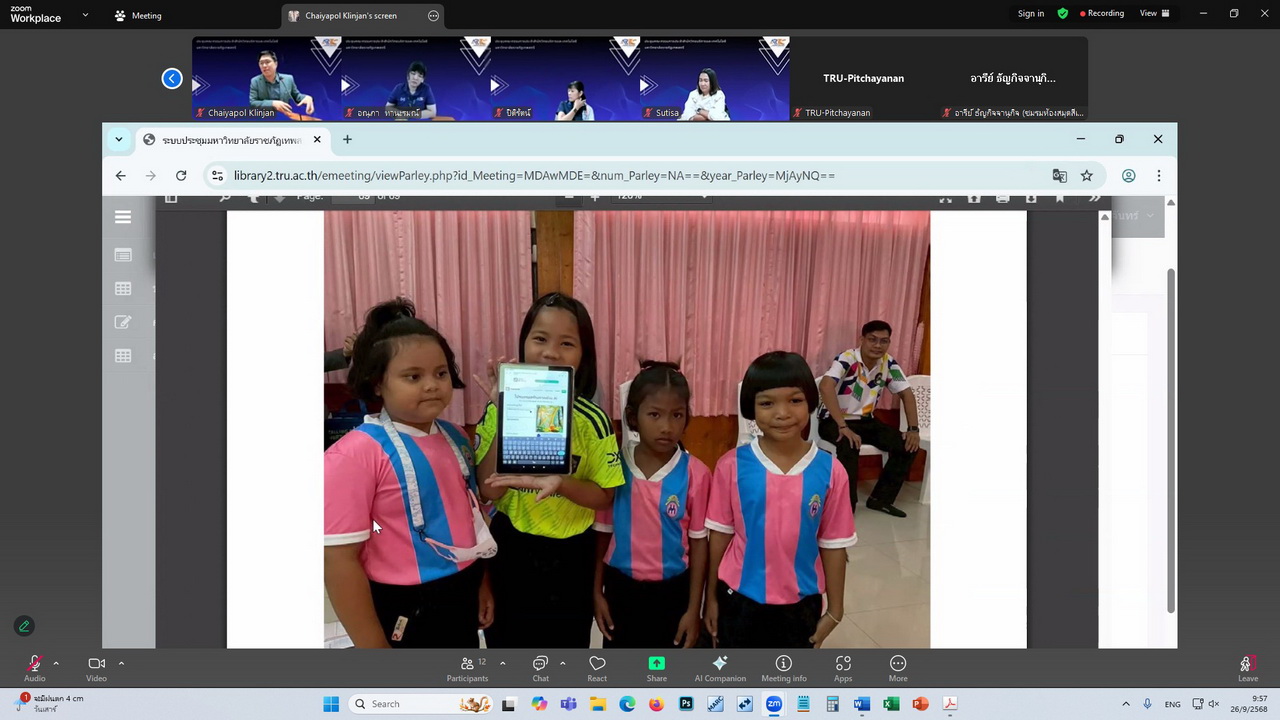Open the Participants panel
1280x720 pixels.
(467, 665)
